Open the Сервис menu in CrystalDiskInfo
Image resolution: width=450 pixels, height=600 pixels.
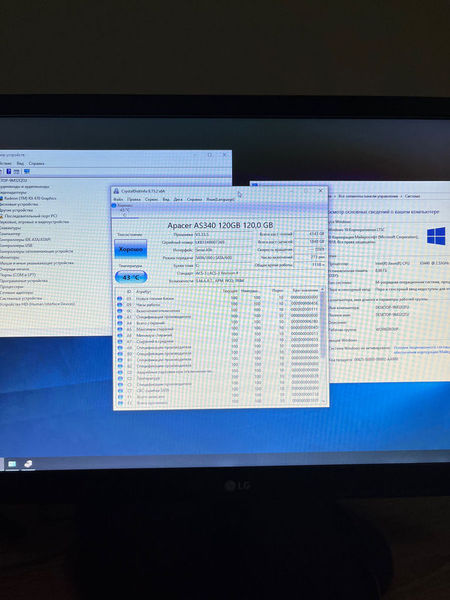(151, 199)
